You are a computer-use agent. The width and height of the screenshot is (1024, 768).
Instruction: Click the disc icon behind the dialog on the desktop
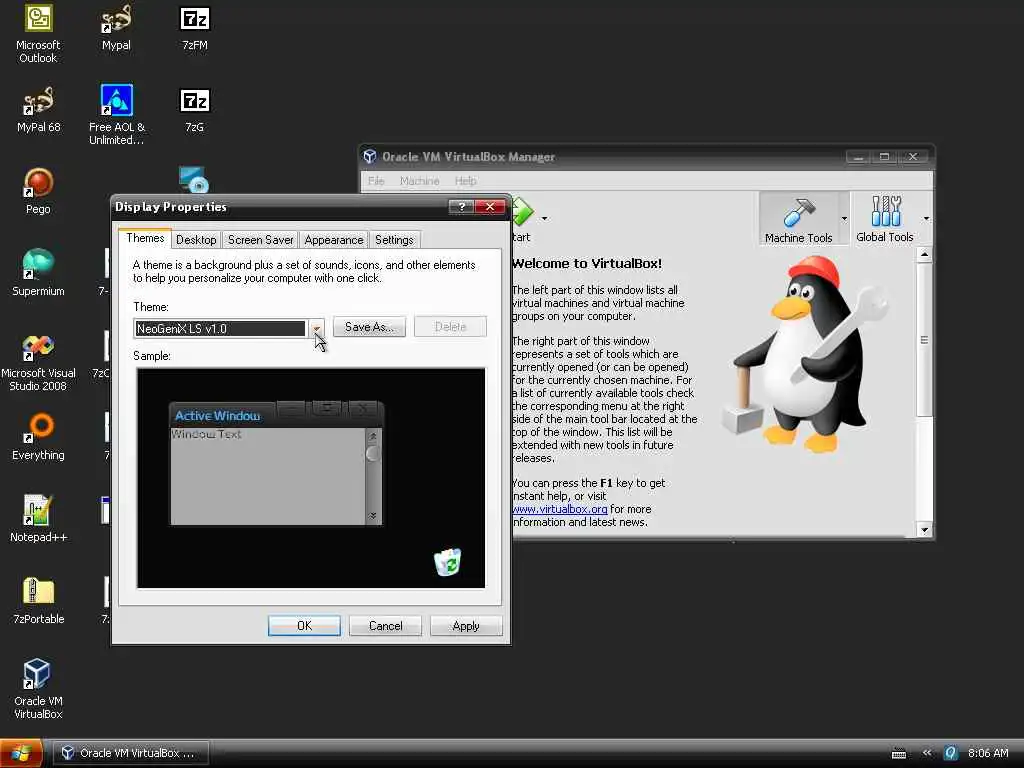(x=194, y=180)
